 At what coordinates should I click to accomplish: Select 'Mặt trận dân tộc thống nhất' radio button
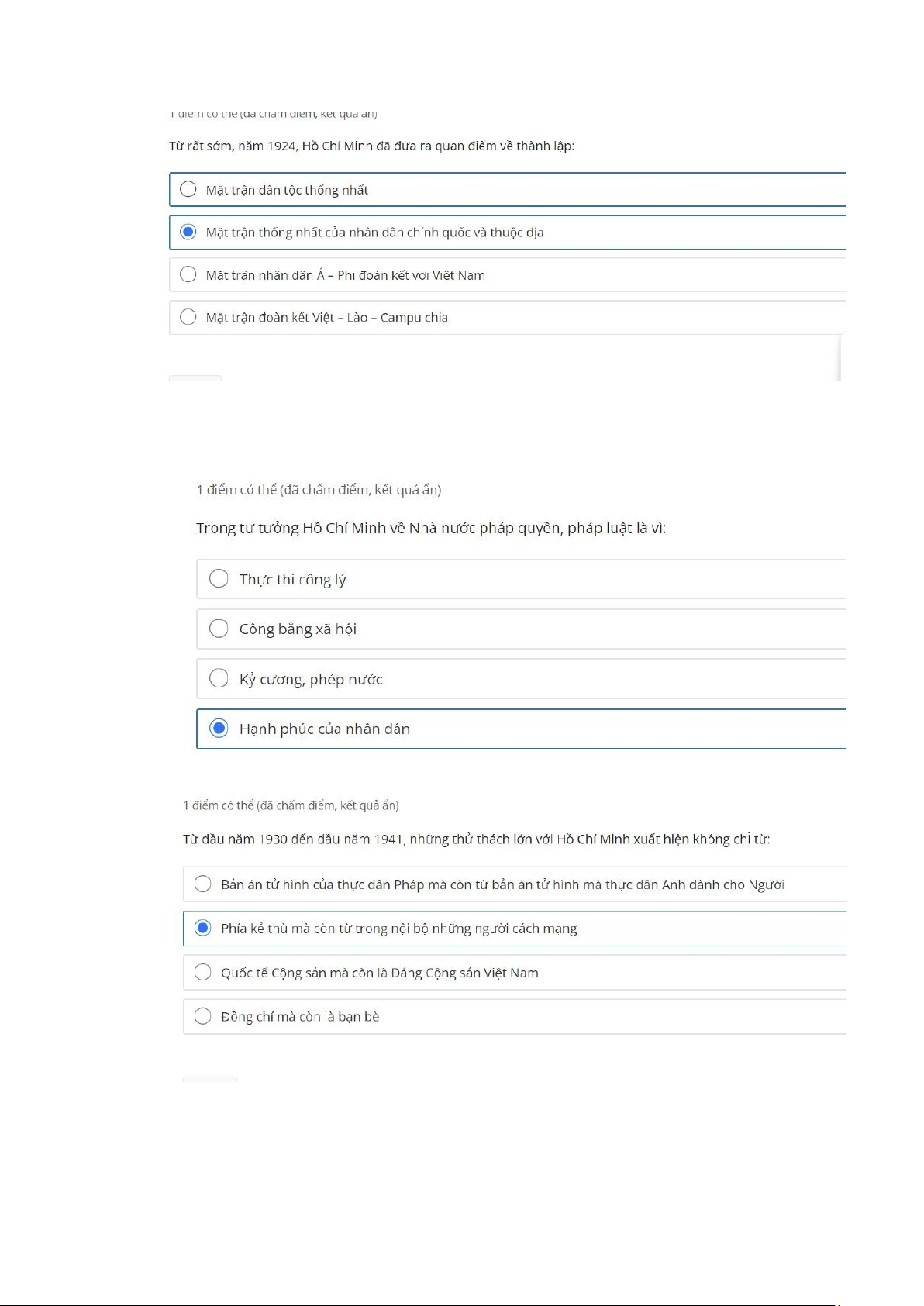click(x=188, y=189)
